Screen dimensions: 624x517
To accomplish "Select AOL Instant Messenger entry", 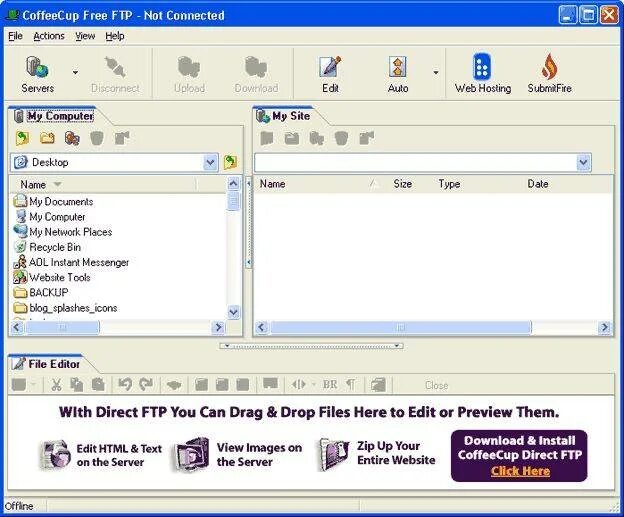I will (x=71, y=262).
